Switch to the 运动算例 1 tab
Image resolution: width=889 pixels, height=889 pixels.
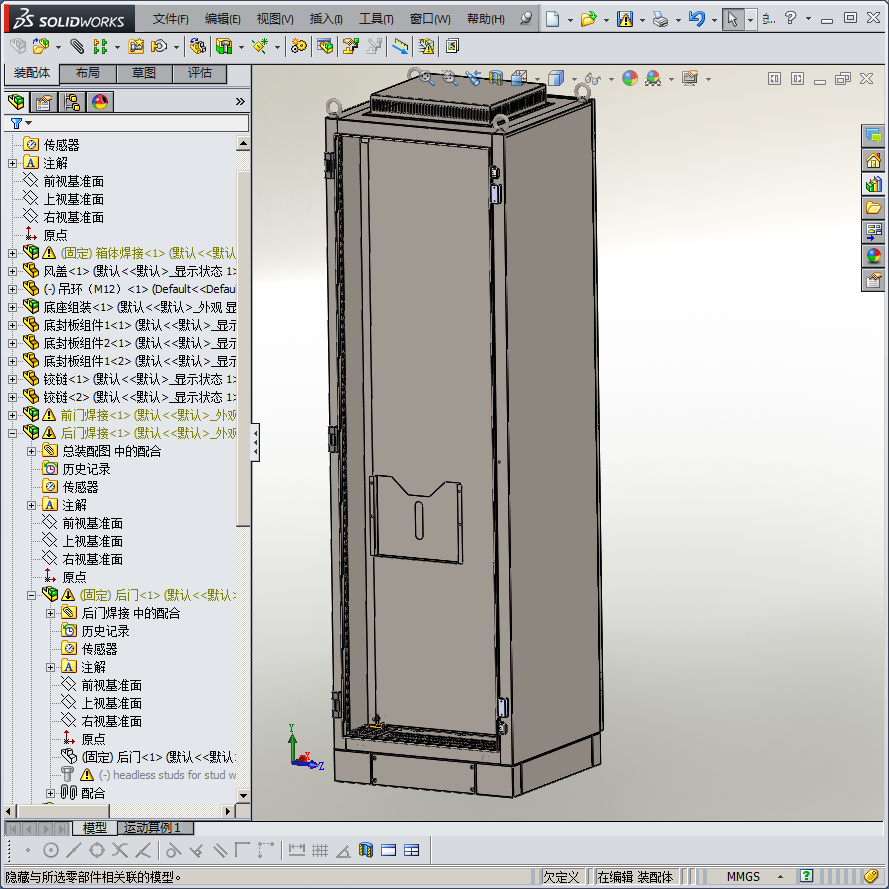(x=155, y=828)
